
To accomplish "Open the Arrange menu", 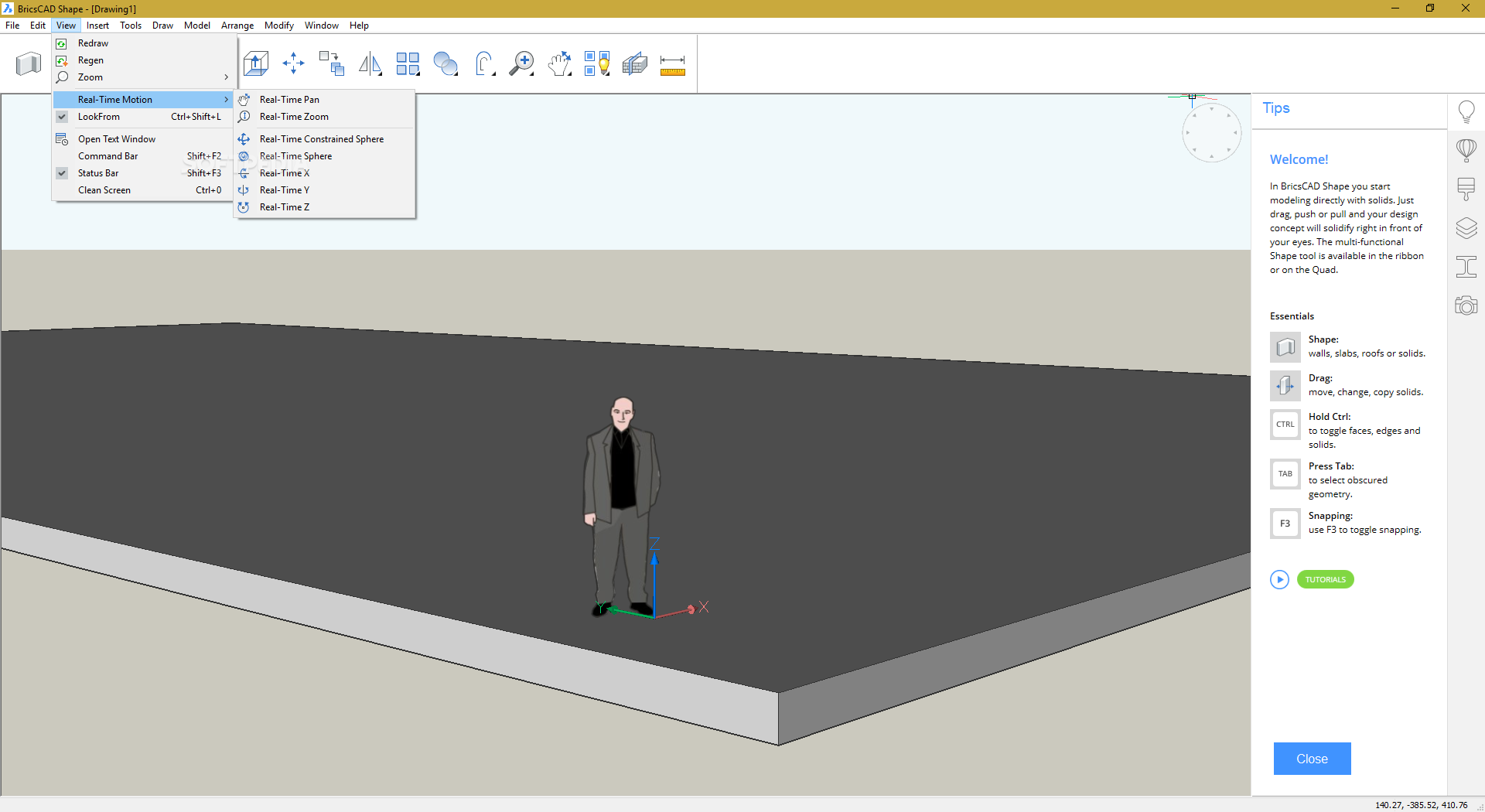I will pos(237,26).
